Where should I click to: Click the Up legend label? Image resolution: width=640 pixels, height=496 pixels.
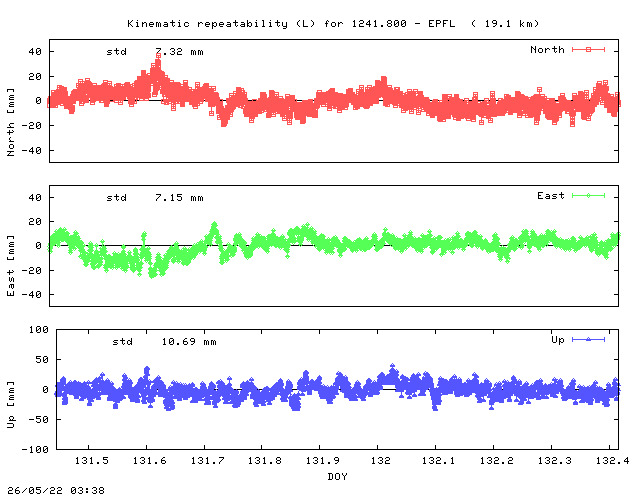point(558,340)
